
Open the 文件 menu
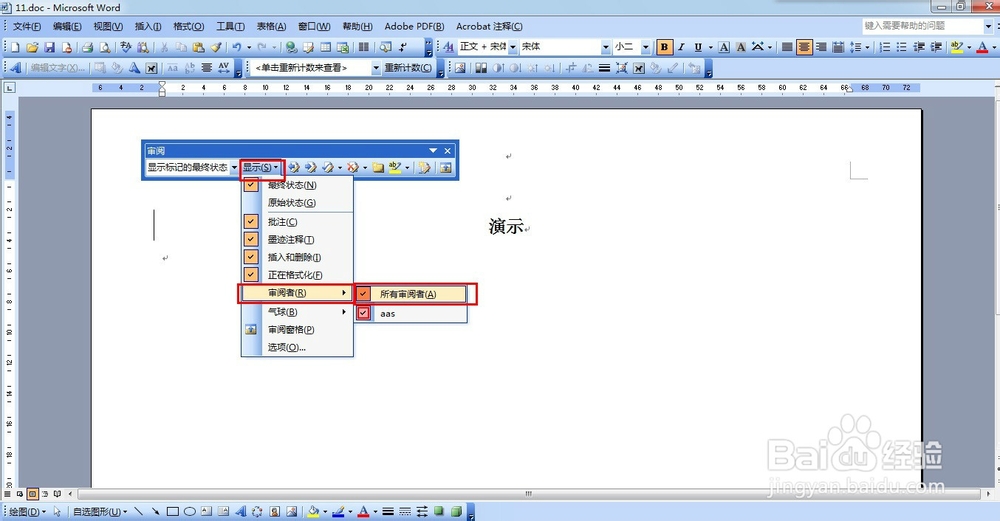click(27, 26)
